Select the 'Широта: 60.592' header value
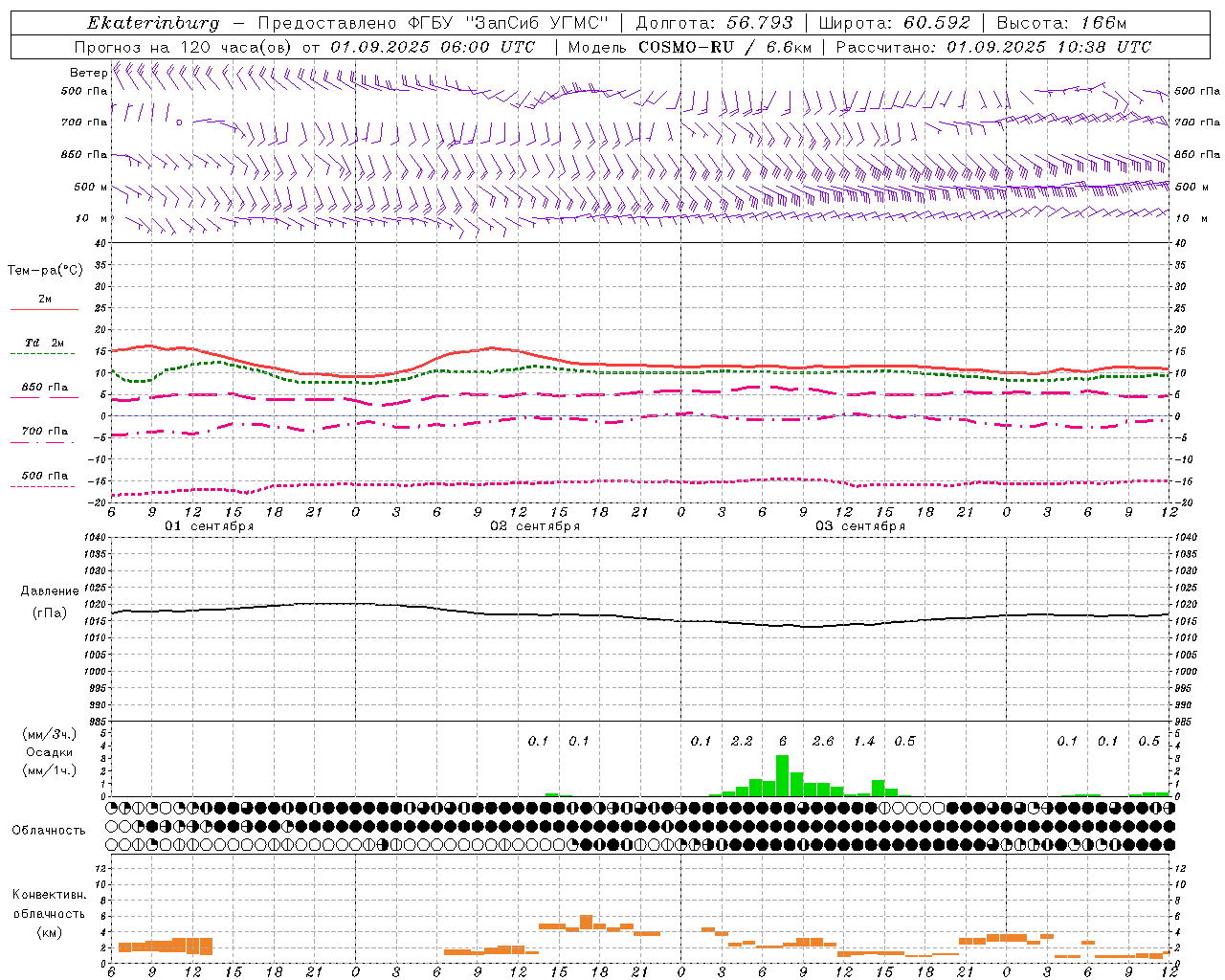 pos(894,23)
